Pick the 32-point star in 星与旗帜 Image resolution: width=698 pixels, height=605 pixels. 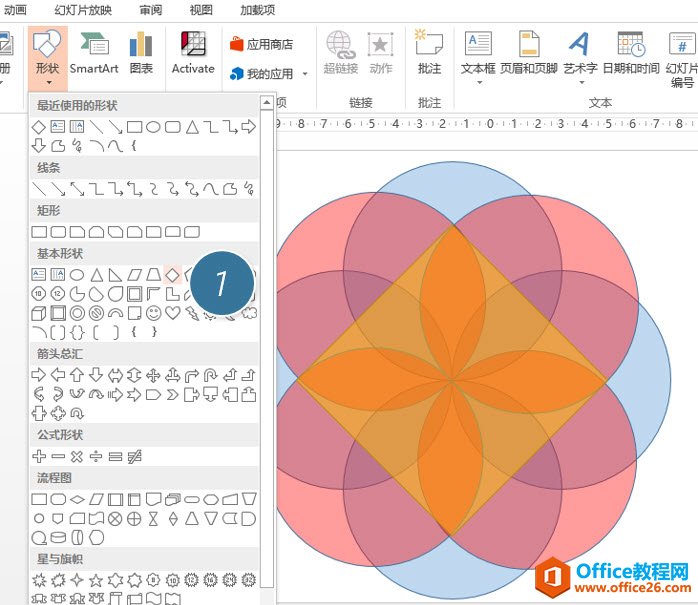click(x=249, y=580)
